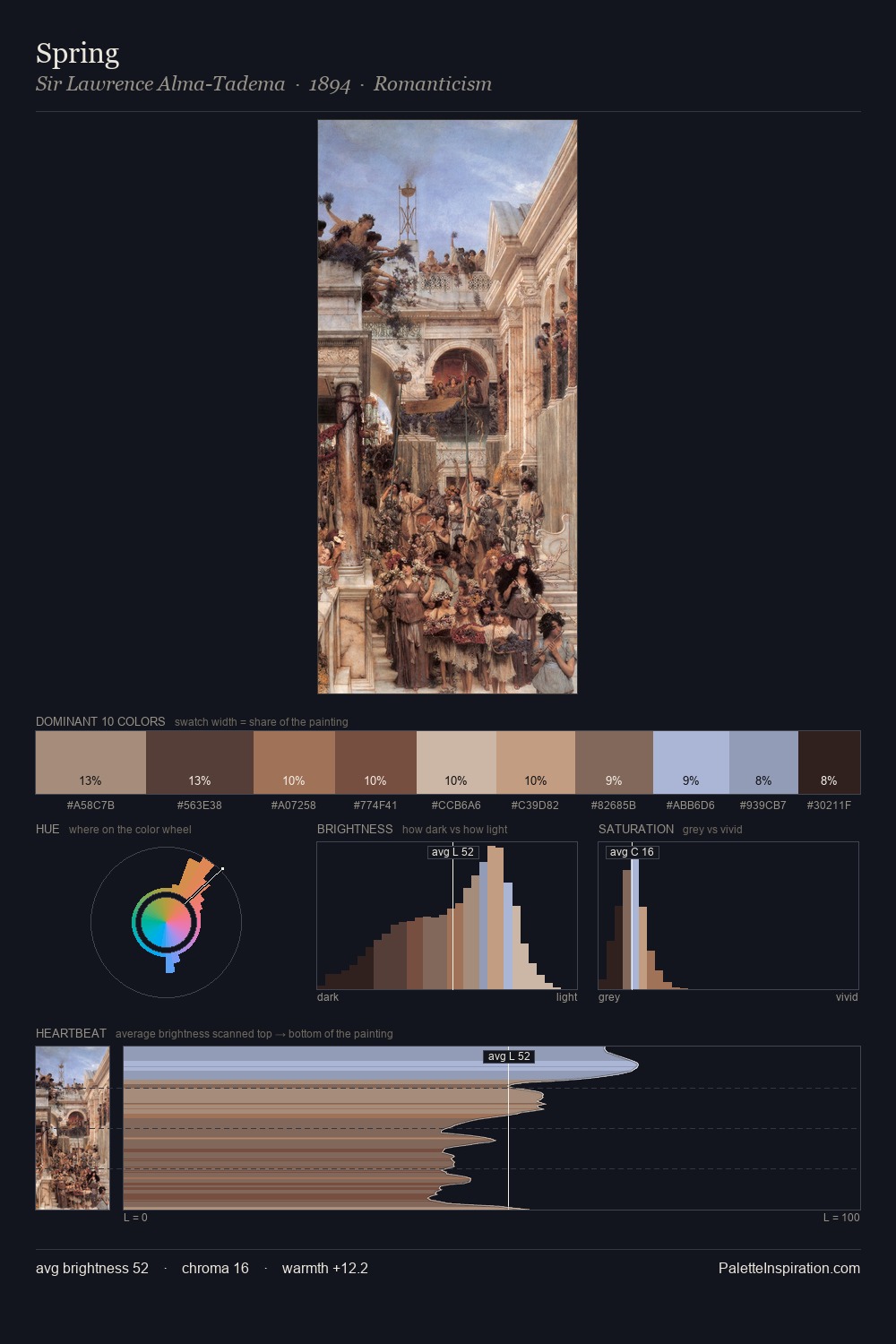Click the #30211F darkest swatch

click(x=829, y=762)
